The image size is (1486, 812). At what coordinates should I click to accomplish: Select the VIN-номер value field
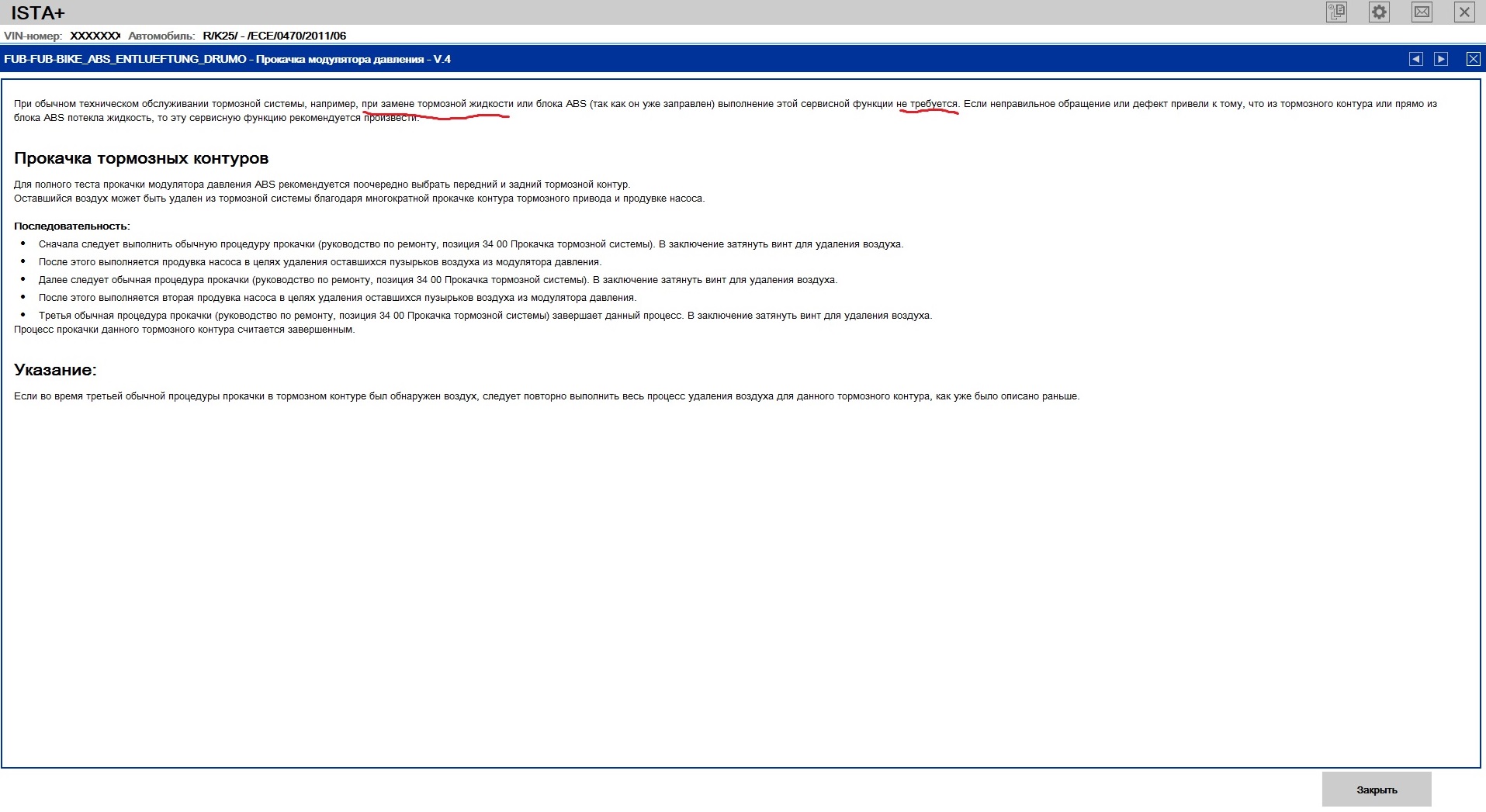(x=95, y=36)
